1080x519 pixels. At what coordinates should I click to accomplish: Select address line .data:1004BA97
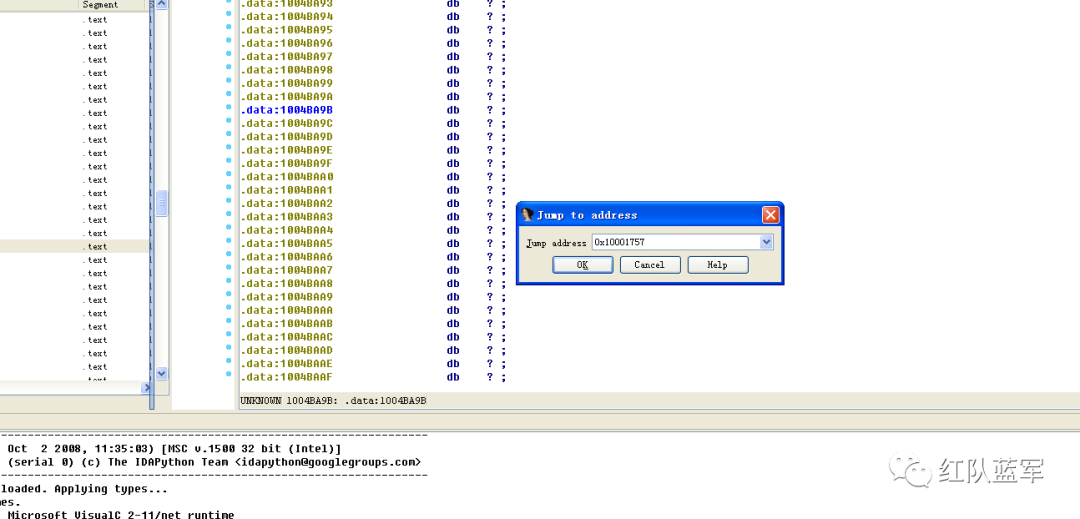coord(287,56)
